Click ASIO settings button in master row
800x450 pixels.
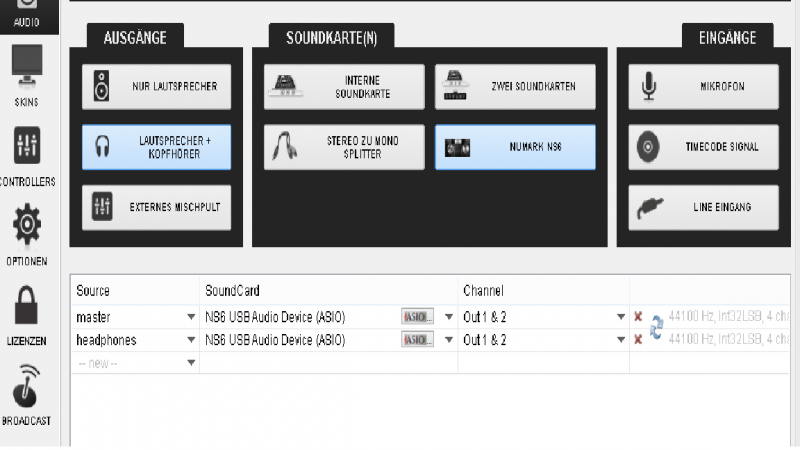pyautogui.click(x=417, y=317)
